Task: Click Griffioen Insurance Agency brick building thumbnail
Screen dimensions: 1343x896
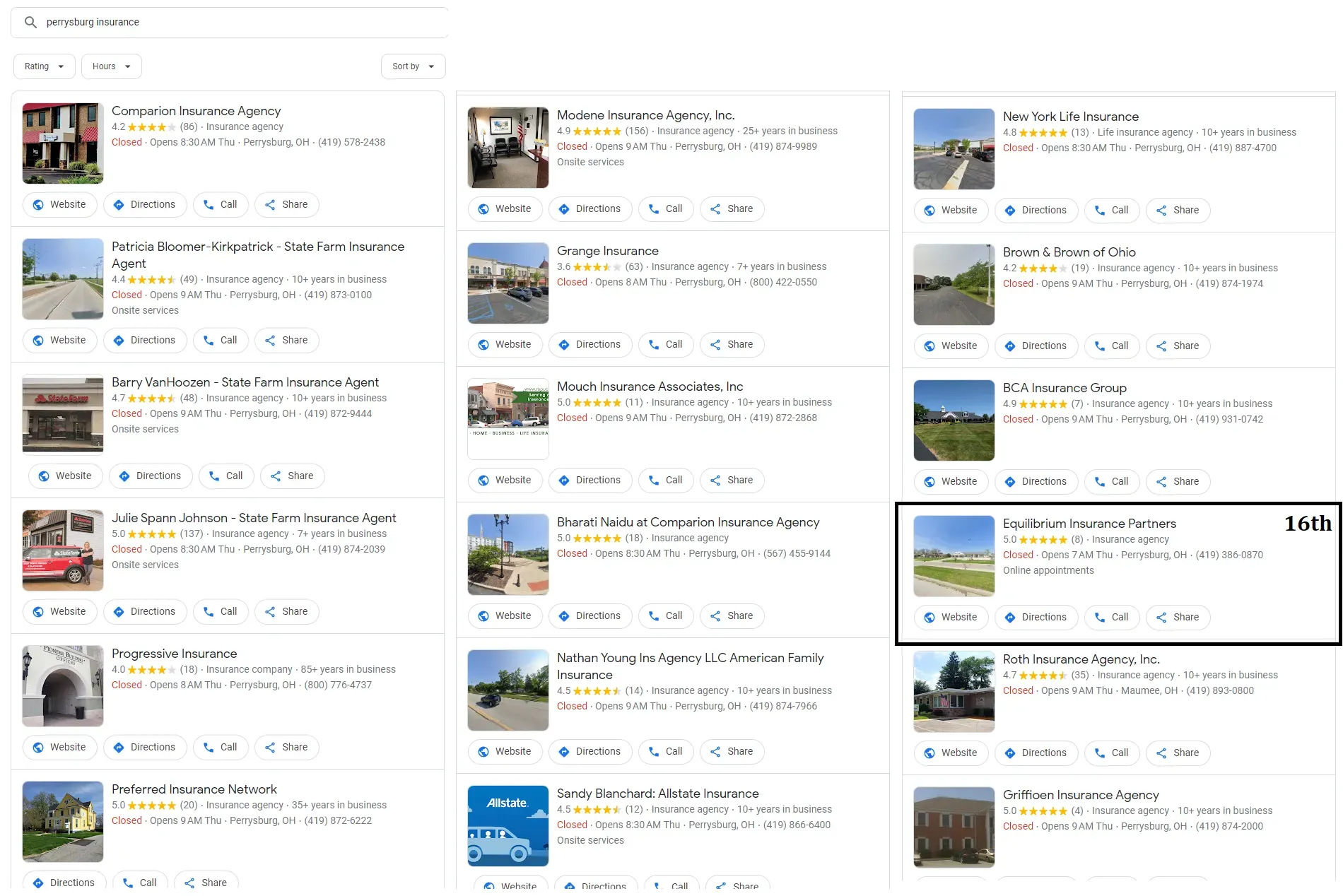Action: (x=954, y=827)
